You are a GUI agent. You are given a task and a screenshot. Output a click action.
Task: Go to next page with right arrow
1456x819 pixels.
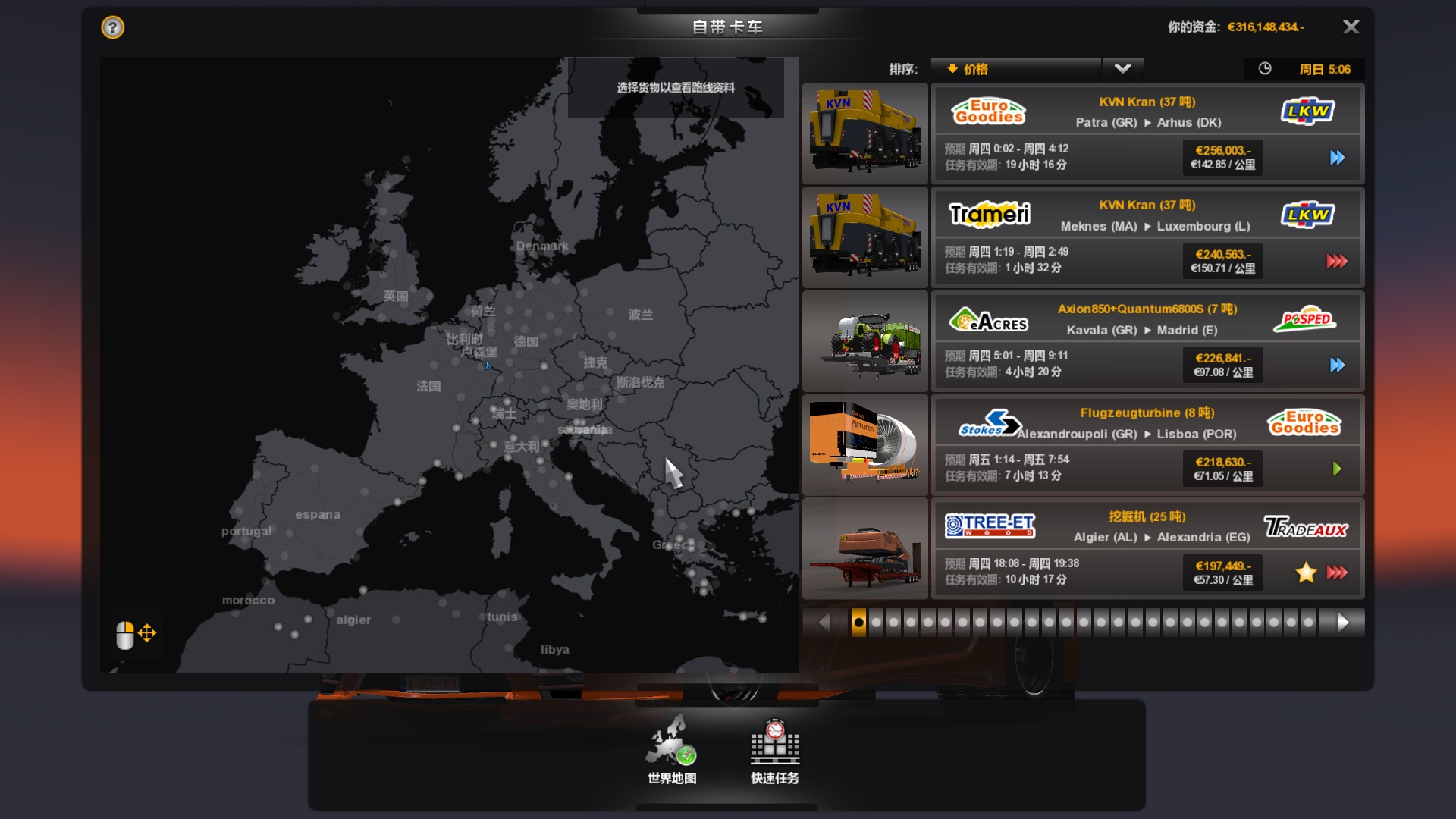pos(1342,623)
